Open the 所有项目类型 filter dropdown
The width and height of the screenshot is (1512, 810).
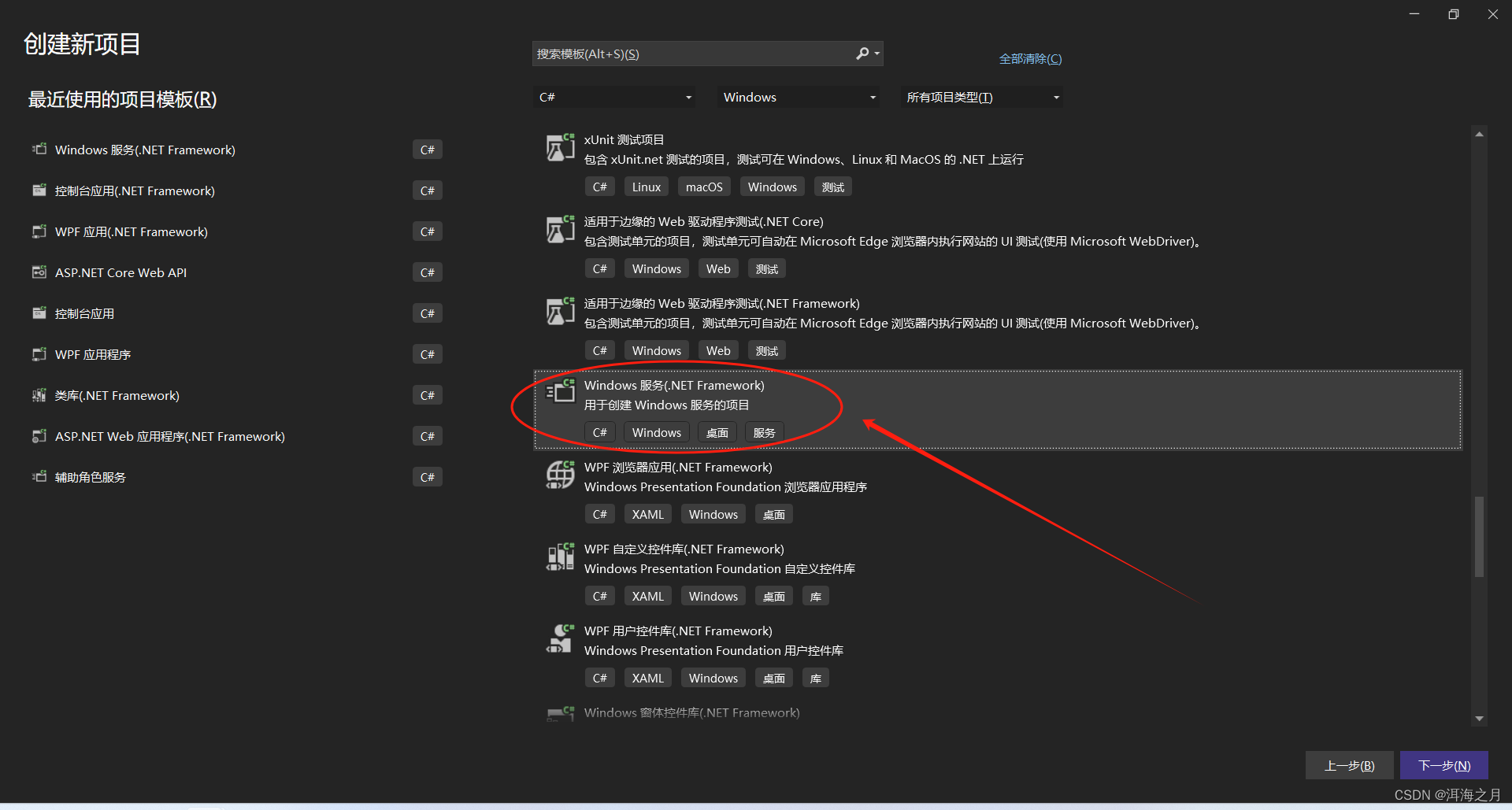click(982, 97)
